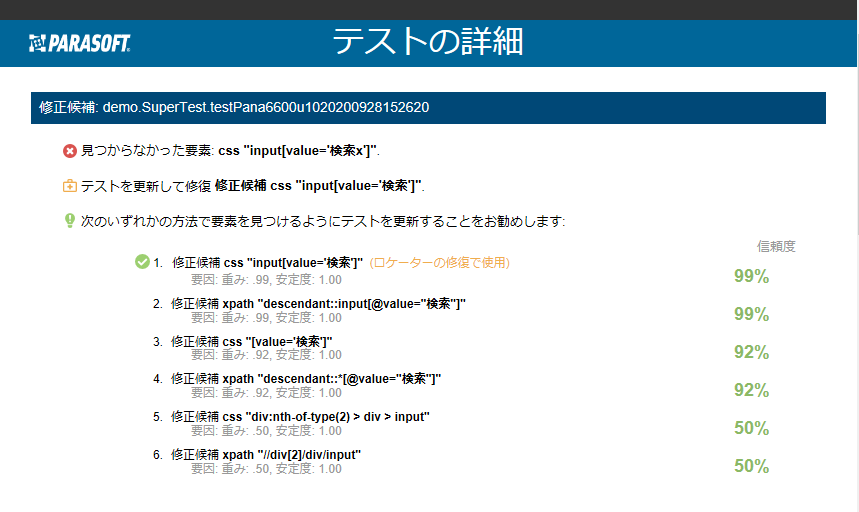Click the factor line 重み: .99 under candidate 1

266,280
